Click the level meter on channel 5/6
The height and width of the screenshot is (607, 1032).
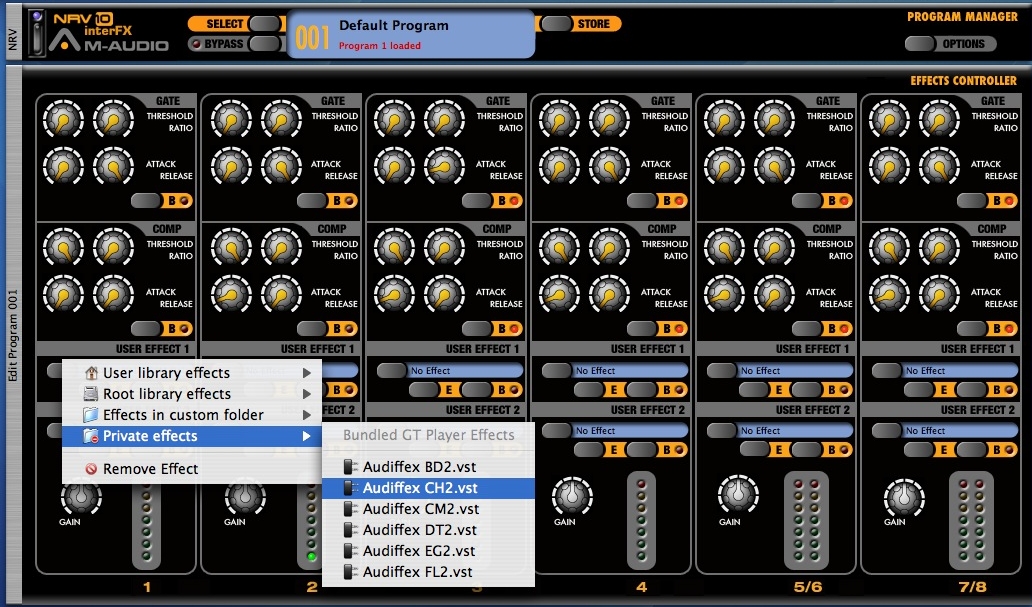(x=806, y=520)
